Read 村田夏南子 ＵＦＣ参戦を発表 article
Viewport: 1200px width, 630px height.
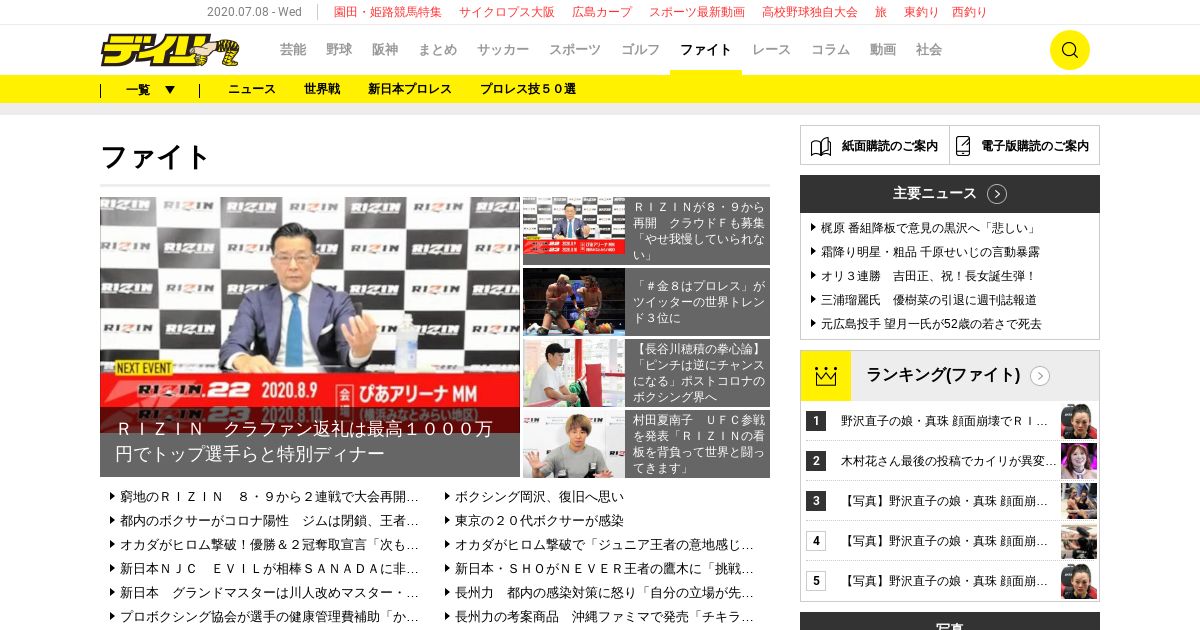point(699,444)
